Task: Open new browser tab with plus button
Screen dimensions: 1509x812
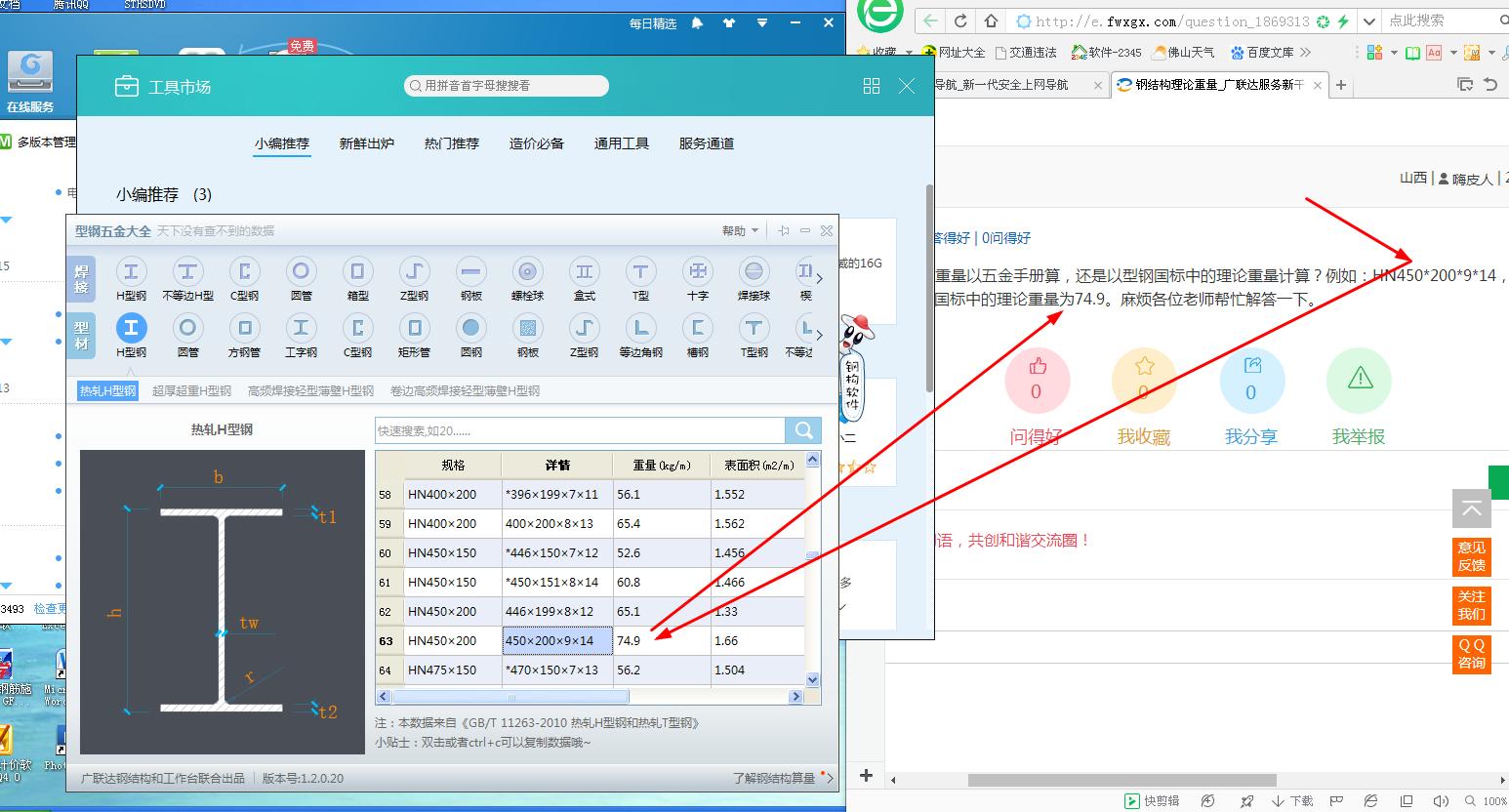Action: coord(1341,85)
